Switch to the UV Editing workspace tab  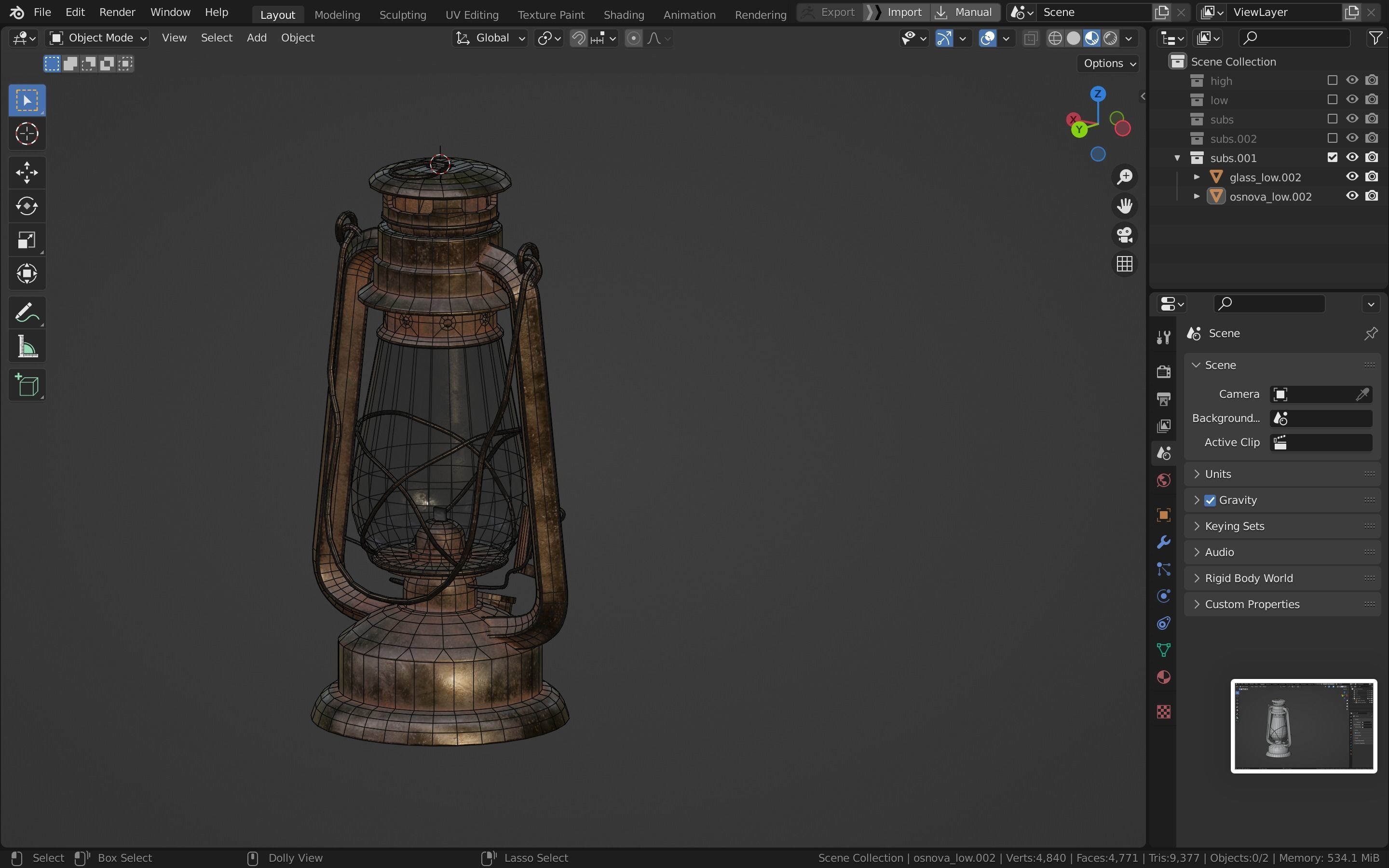[x=472, y=14]
